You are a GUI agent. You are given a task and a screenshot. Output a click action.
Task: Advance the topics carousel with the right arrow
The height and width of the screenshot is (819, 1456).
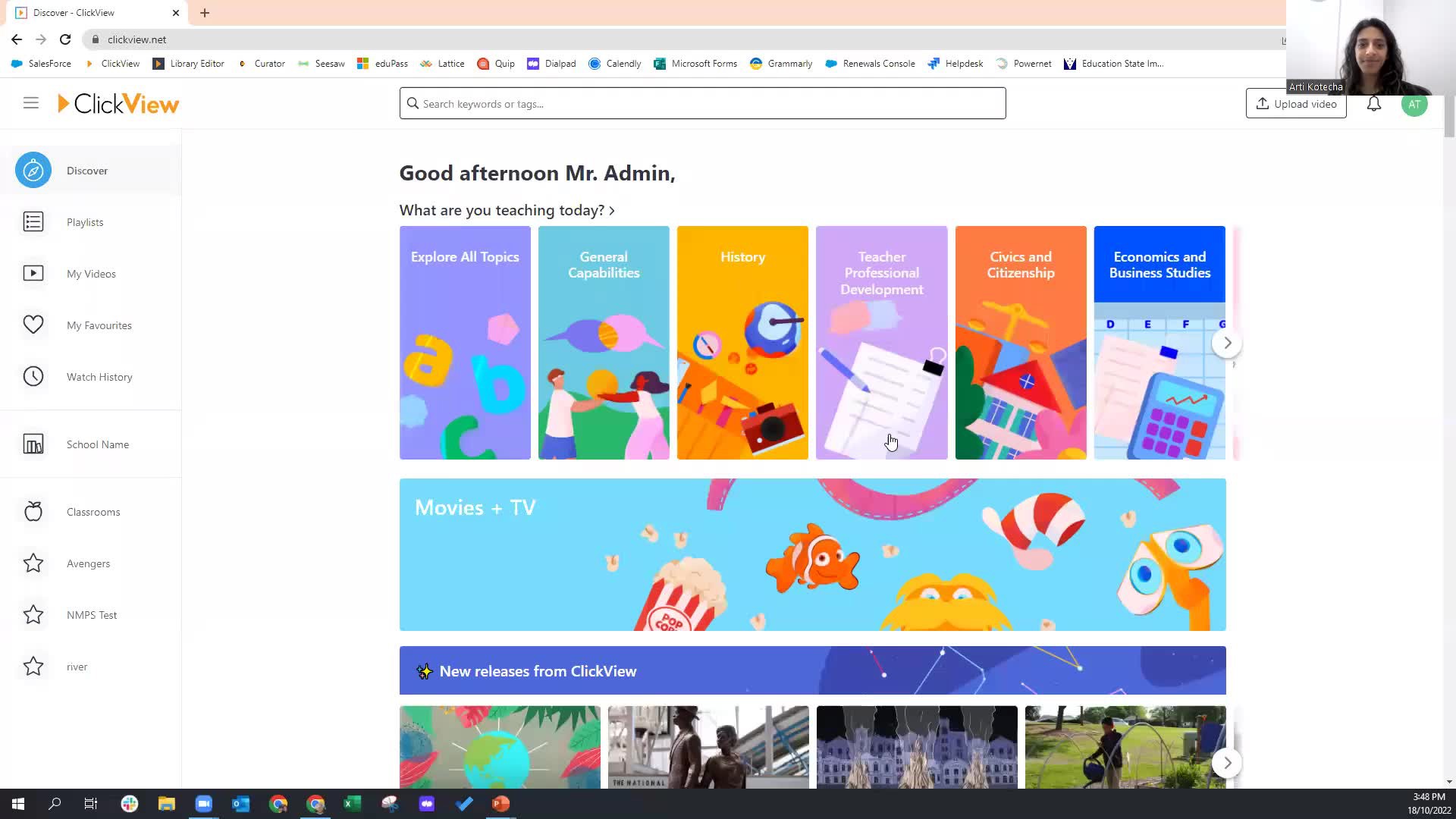tap(1227, 343)
